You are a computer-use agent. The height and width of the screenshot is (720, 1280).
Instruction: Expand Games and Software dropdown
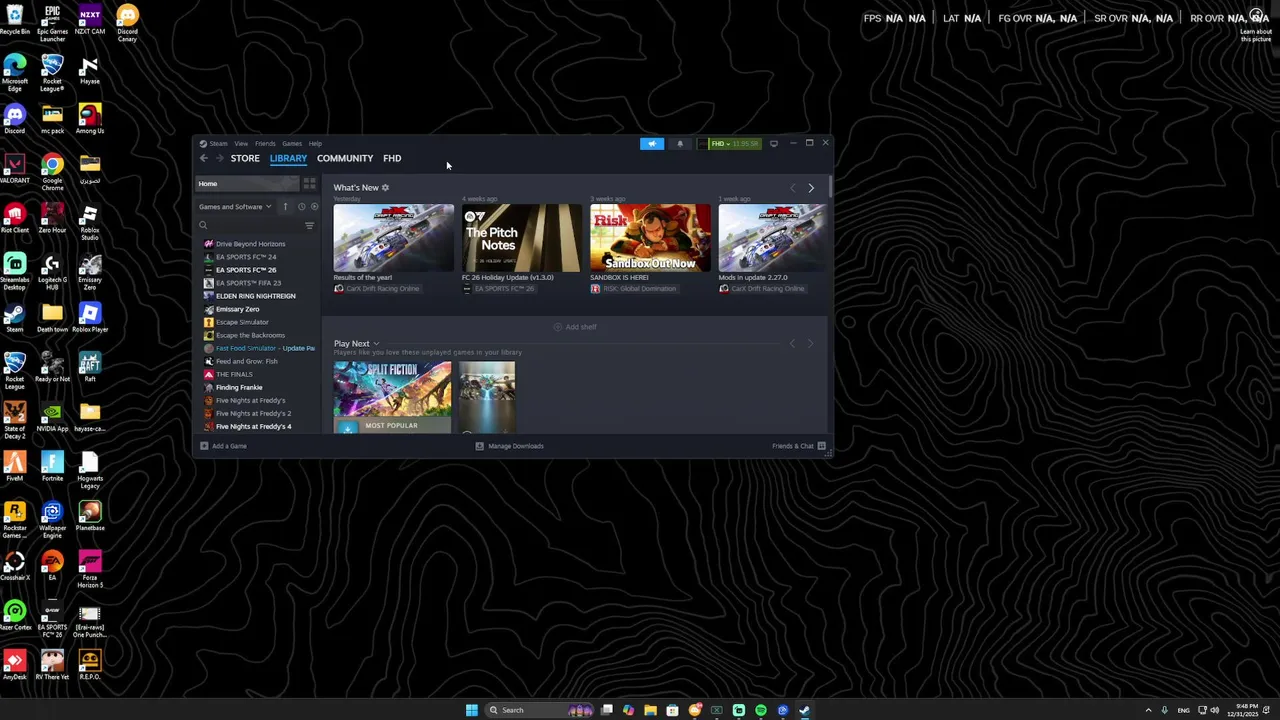tap(235, 207)
